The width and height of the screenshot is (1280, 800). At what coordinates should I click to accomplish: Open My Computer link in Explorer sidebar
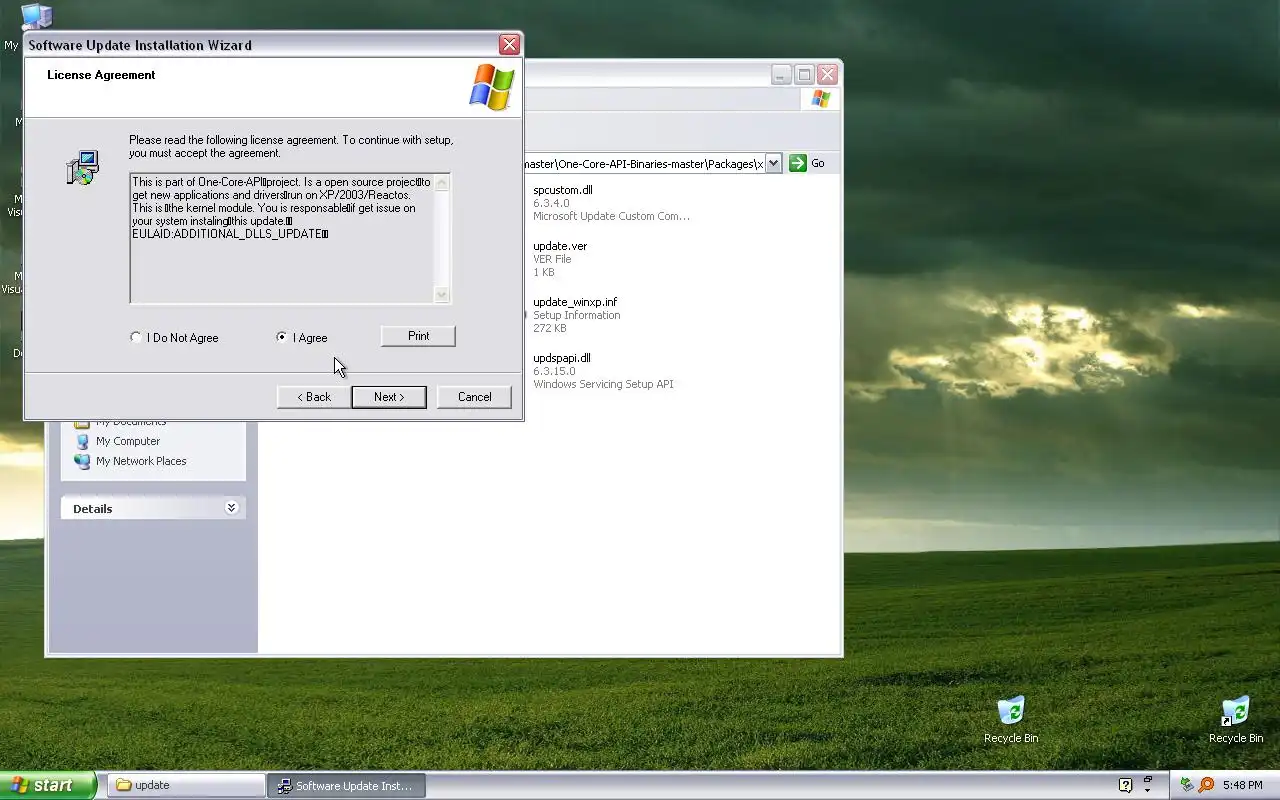[128, 441]
